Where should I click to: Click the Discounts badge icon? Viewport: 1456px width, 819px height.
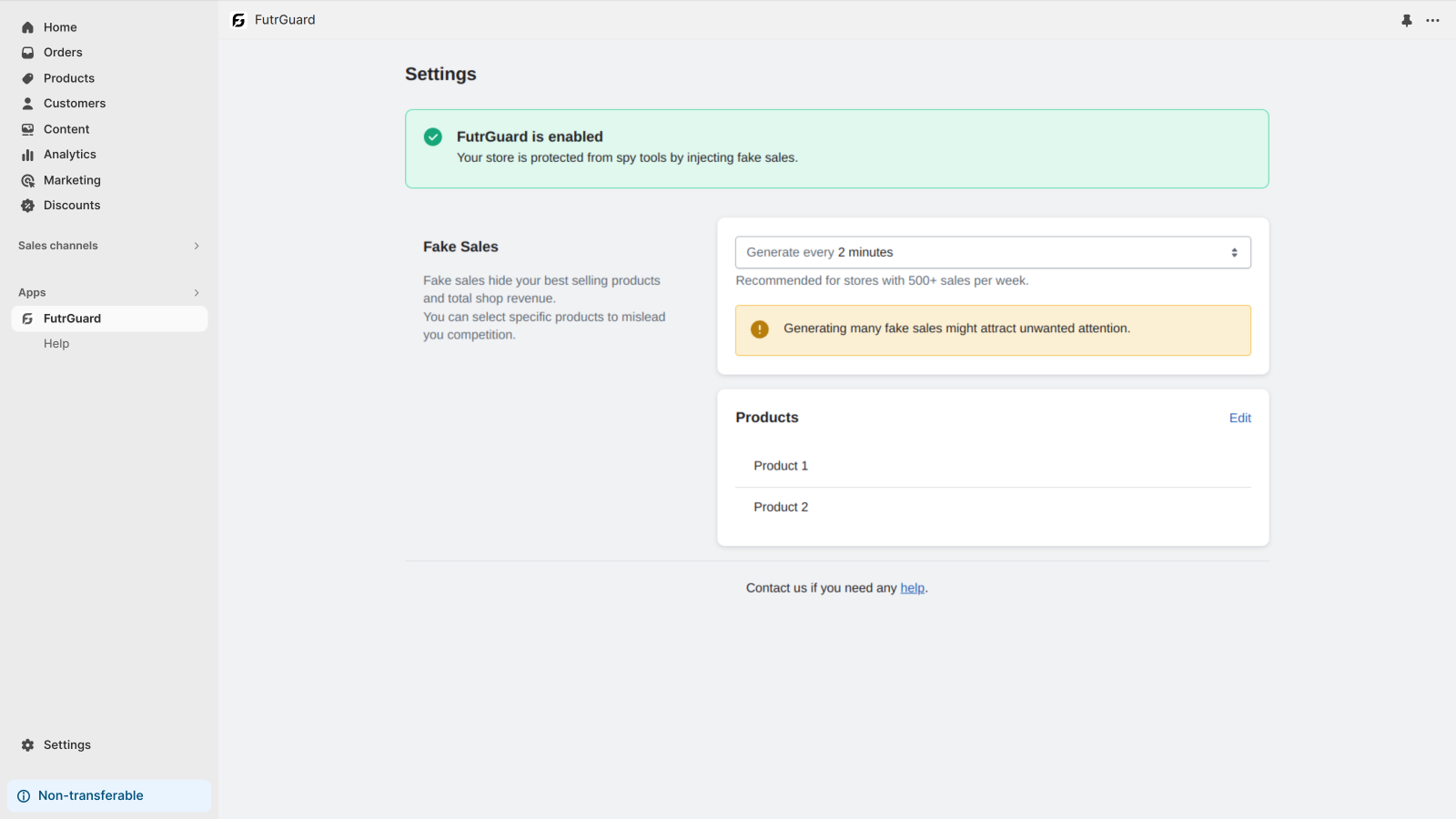pyautogui.click(x=27, y=206)
